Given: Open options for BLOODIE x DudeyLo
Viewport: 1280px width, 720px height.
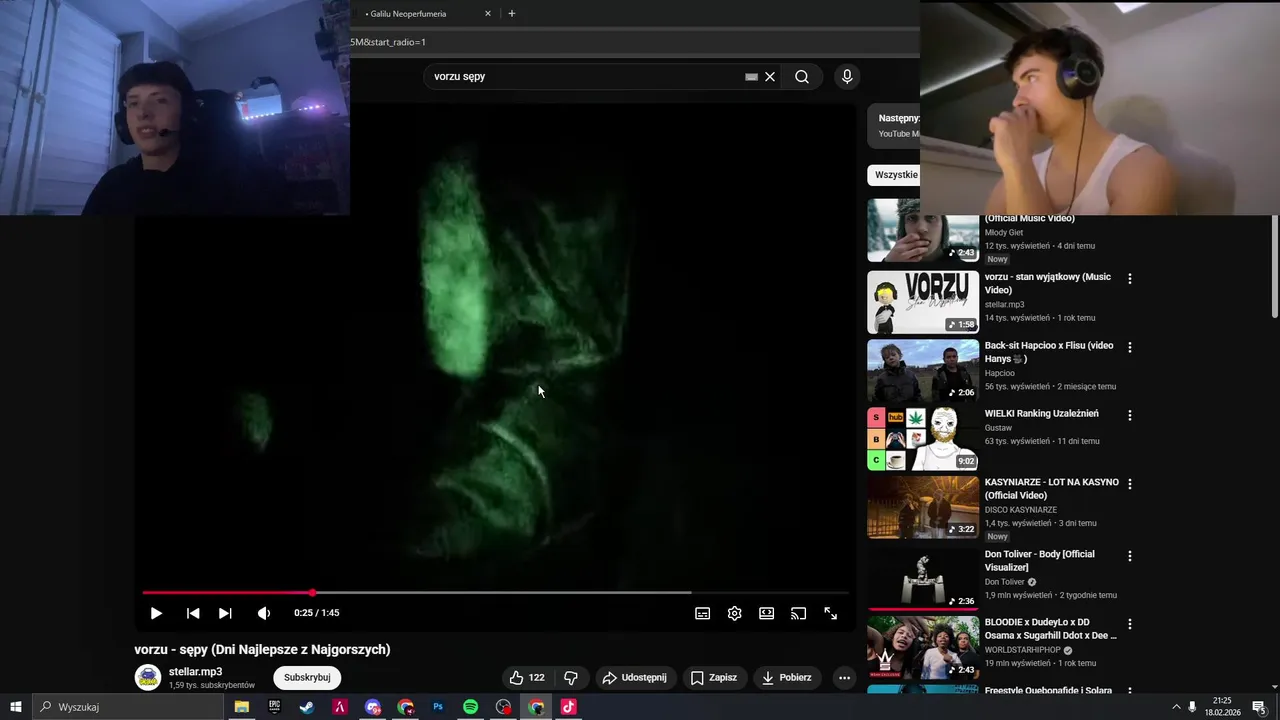Looking at the screenshot, I should [1130, 624].
